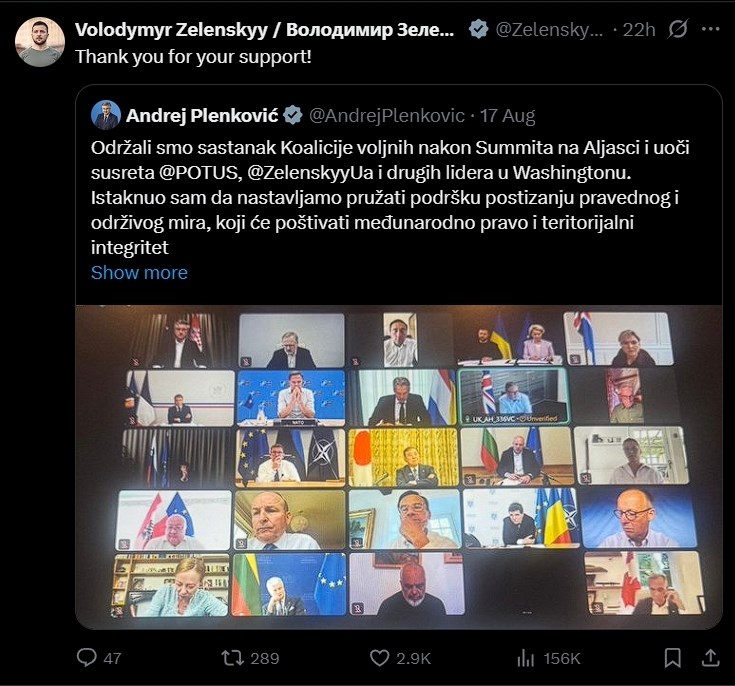Open Zelenskyy's profile avatar
This screenshot has width=735, height=686.
coord(40,42)
